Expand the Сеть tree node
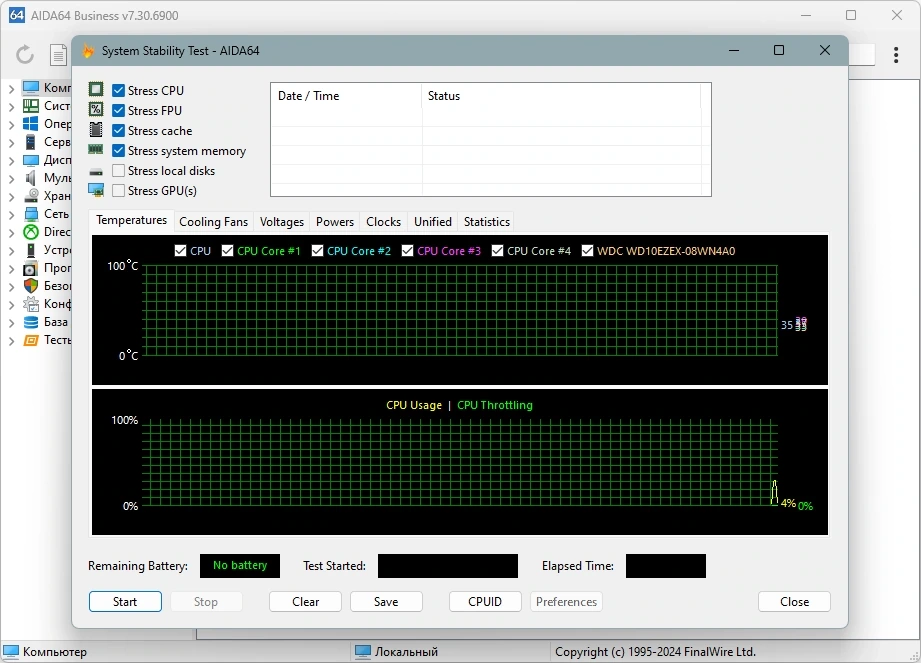 pyautogui.click(x=11, y=214)
